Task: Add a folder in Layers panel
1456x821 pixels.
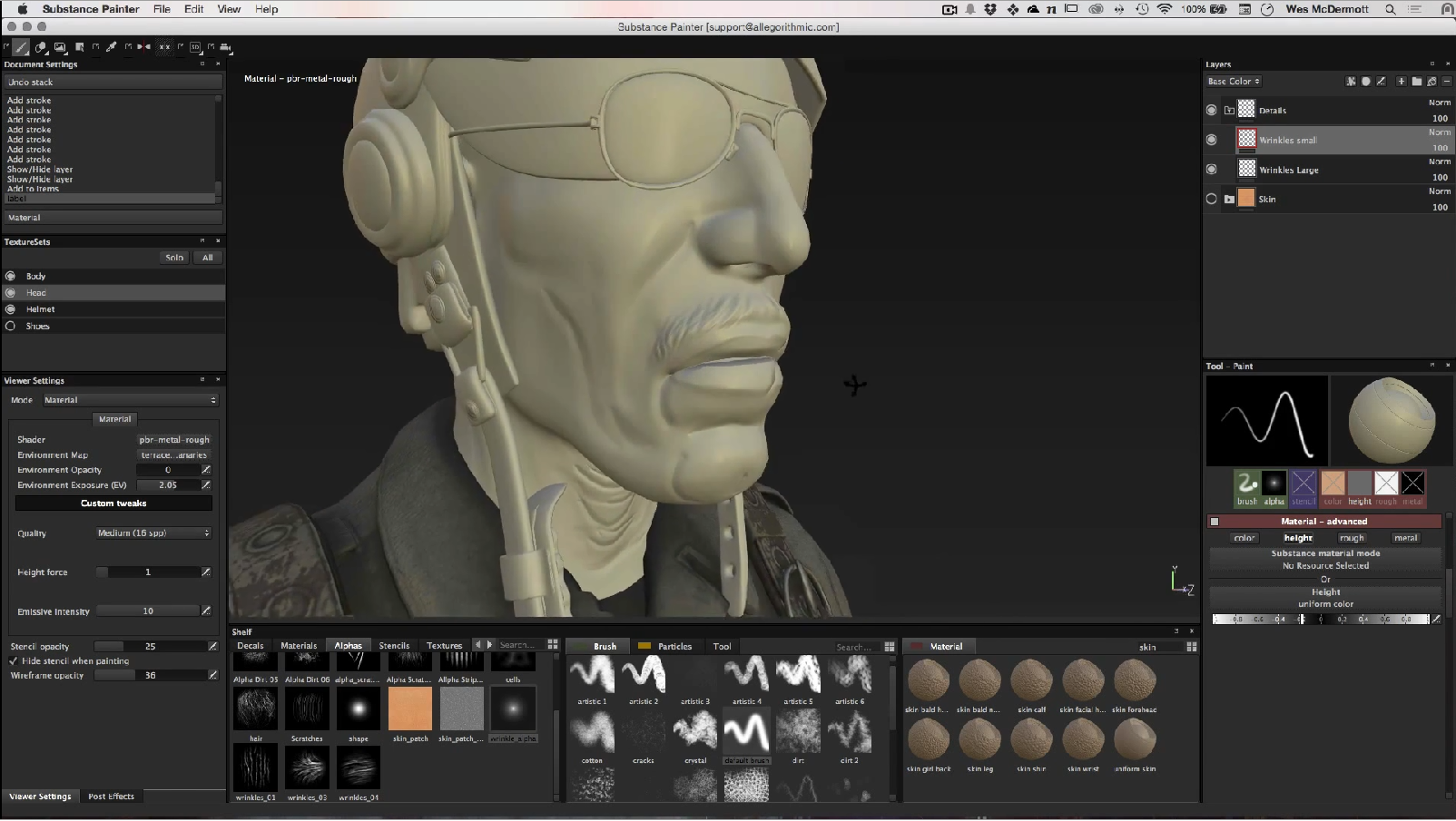Action: pos(1416,82)
